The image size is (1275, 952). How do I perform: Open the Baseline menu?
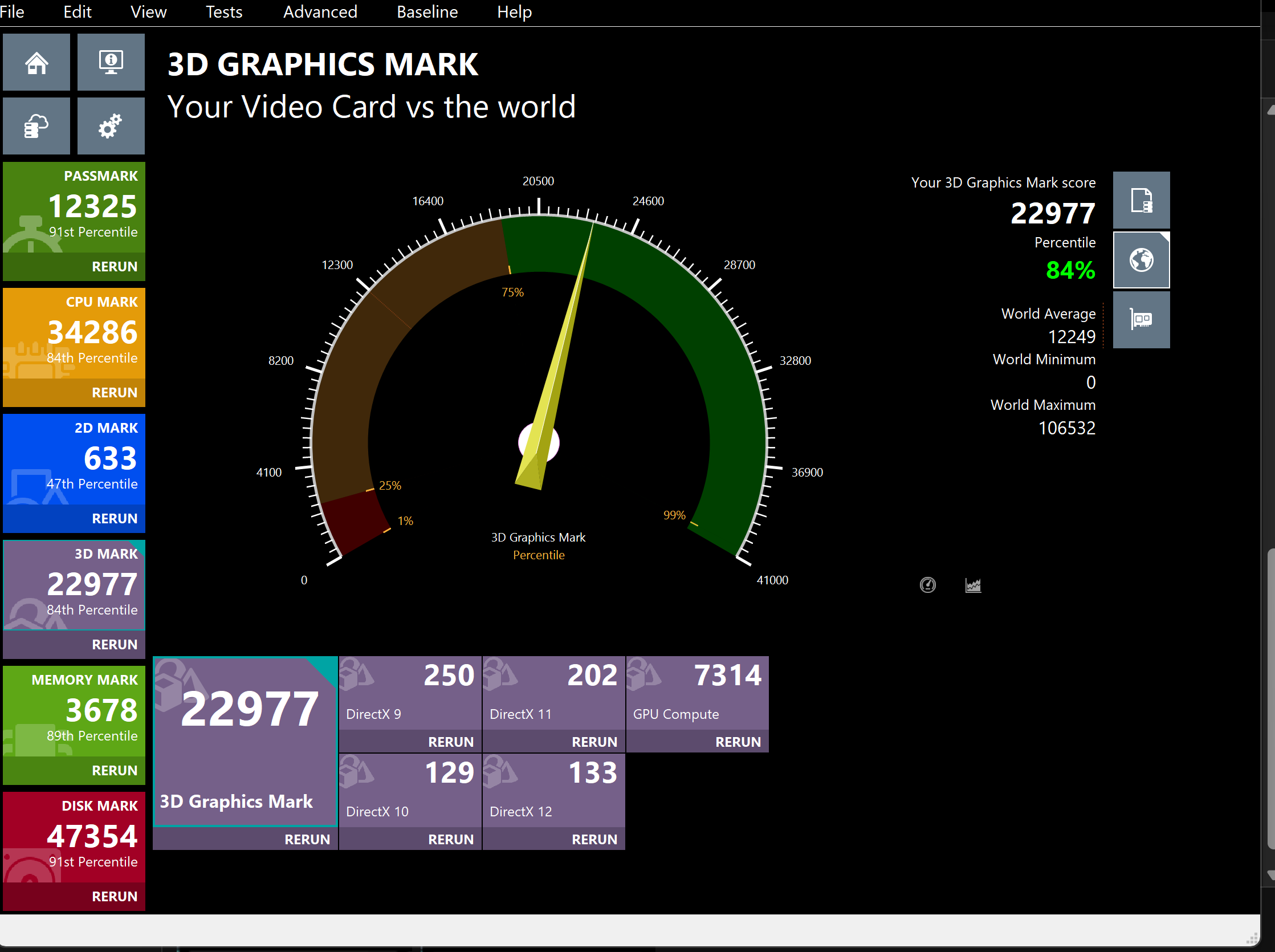[427, 12]
